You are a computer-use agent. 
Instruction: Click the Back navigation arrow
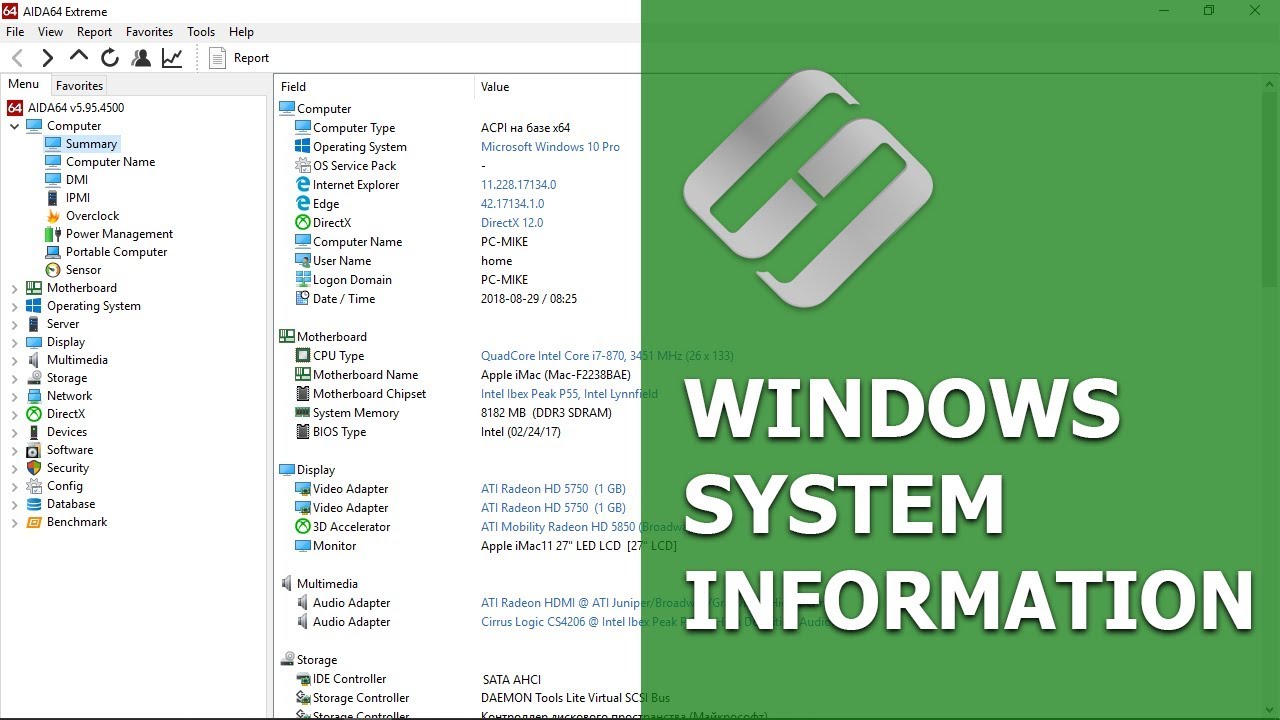click(17, 58)
